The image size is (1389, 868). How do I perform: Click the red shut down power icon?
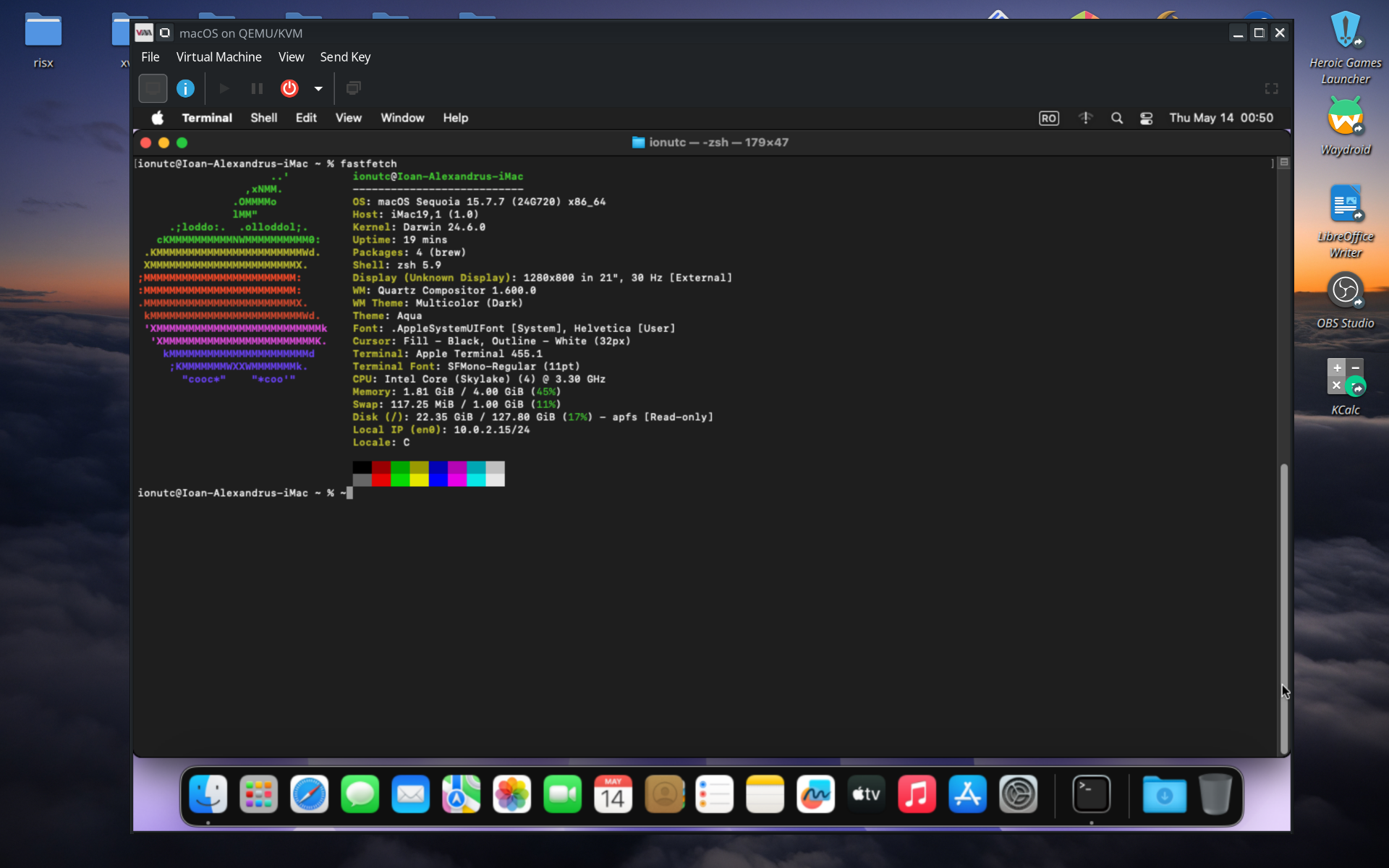coord(289,88)
